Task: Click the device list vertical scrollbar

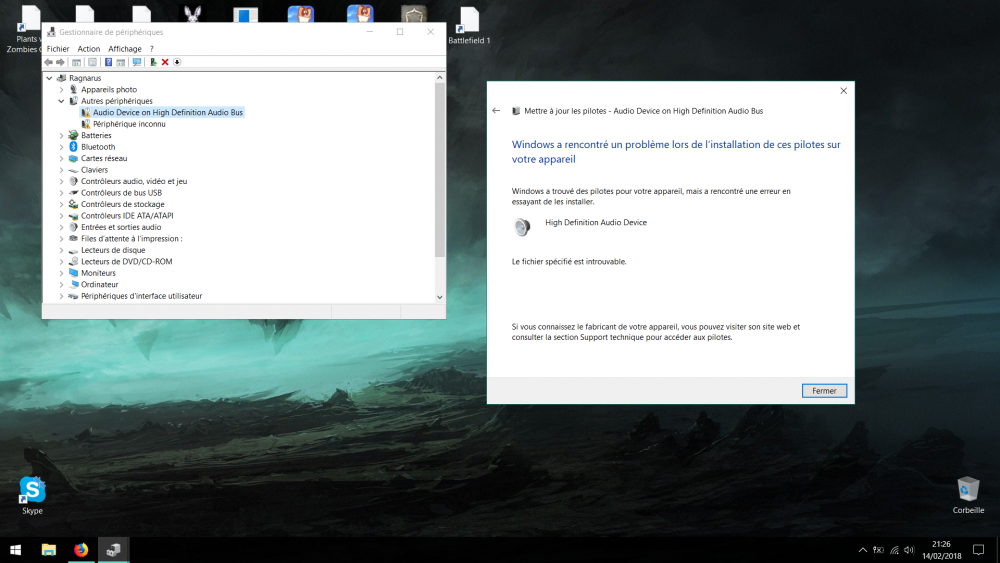Action: pyautogui.click(x=440, y=170)
